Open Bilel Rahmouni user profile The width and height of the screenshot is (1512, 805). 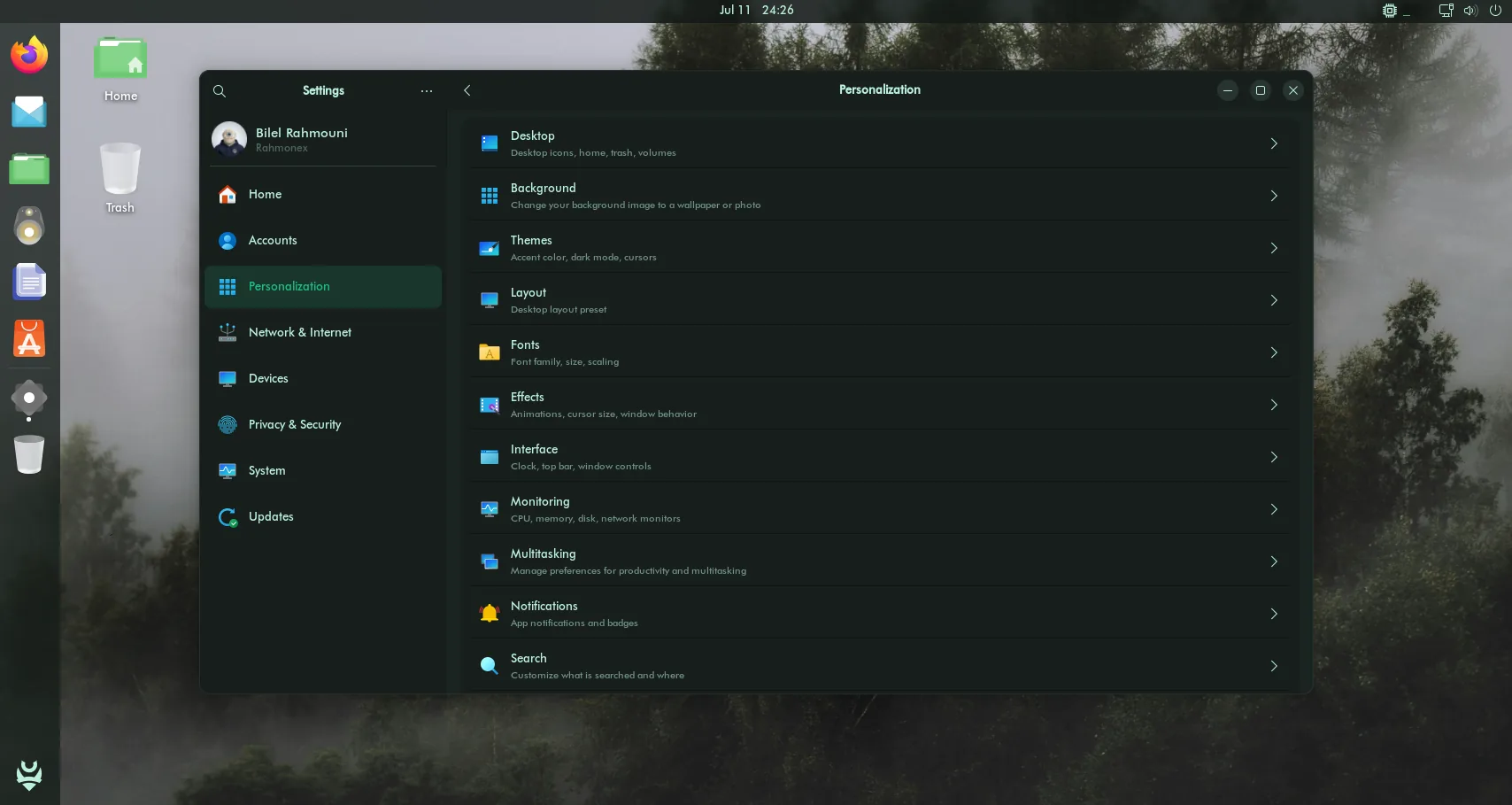[323, 139]
